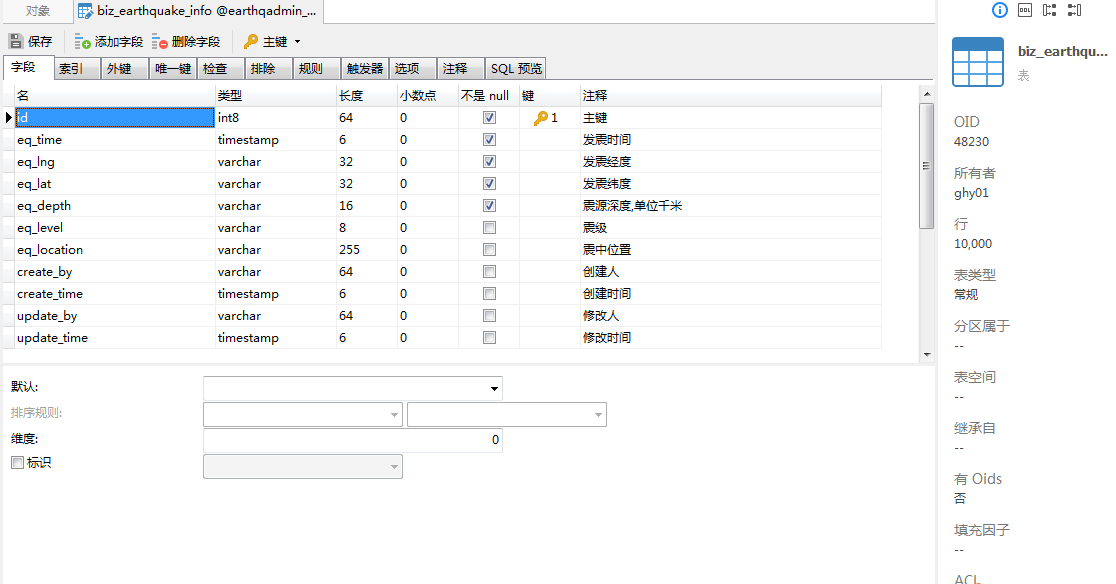This screenshot has height=584, width=1116.
Task: Enable not null for create_time
Action: 490,294
